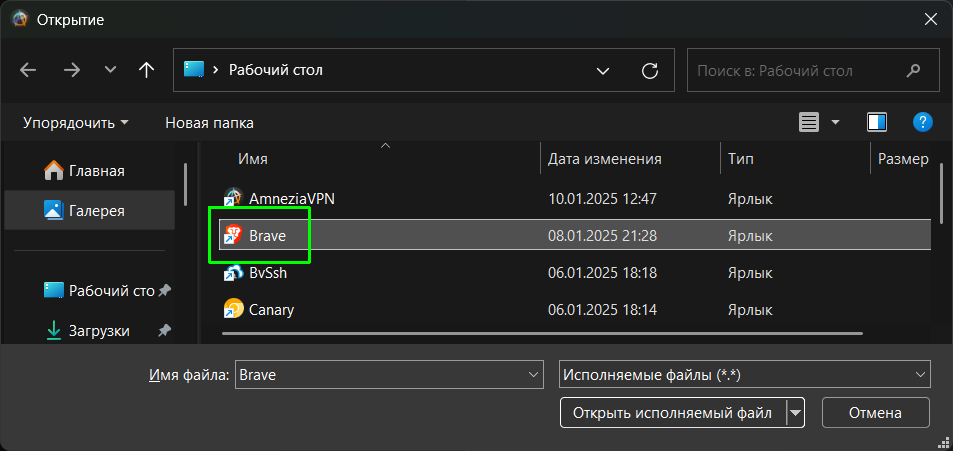Click the Back navigation arrow

pyautogui.click(x=28, y=71)
